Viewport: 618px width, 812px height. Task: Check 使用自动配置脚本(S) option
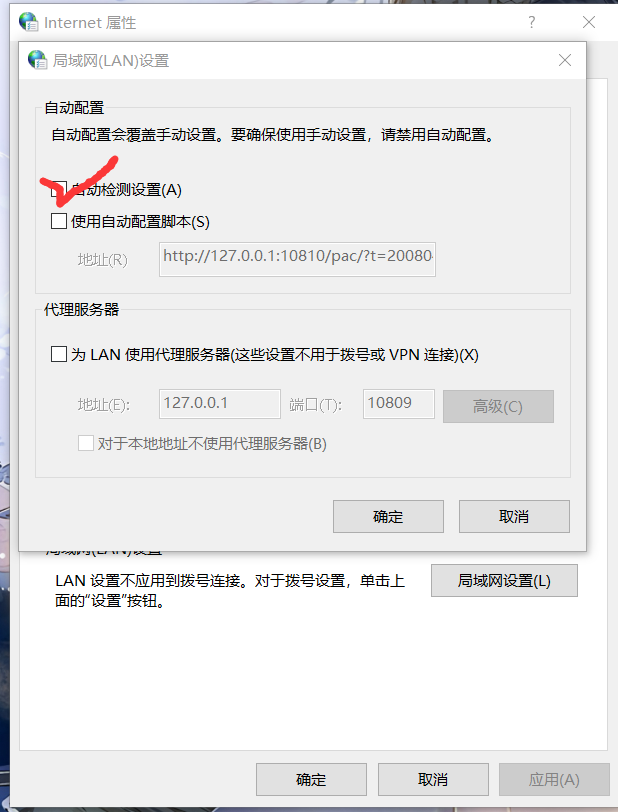point(59,221)
